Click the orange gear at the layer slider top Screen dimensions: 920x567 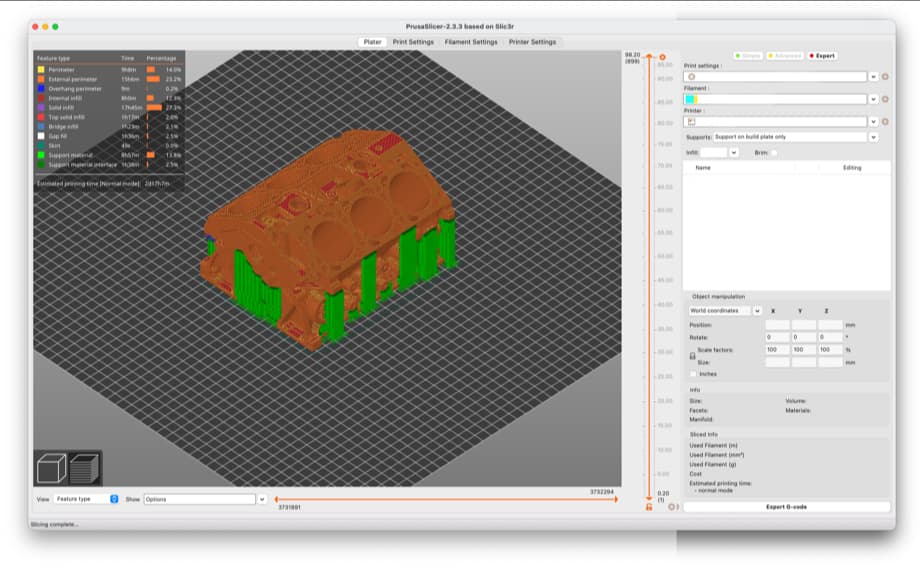[x=662, y=57]
